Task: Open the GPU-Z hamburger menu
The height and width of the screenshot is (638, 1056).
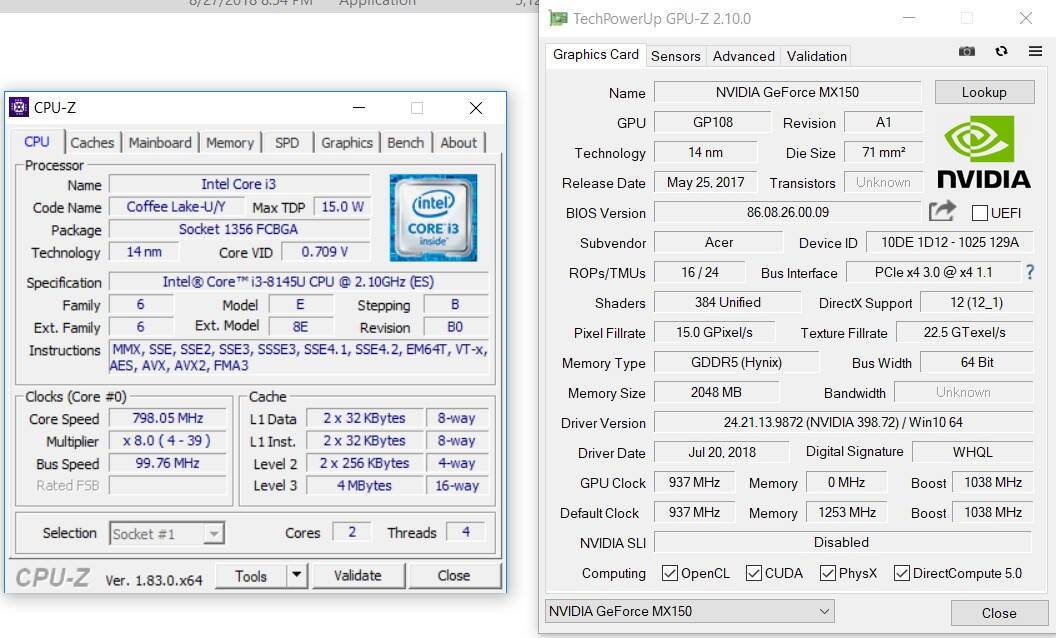Action: tap(1035, 51)
